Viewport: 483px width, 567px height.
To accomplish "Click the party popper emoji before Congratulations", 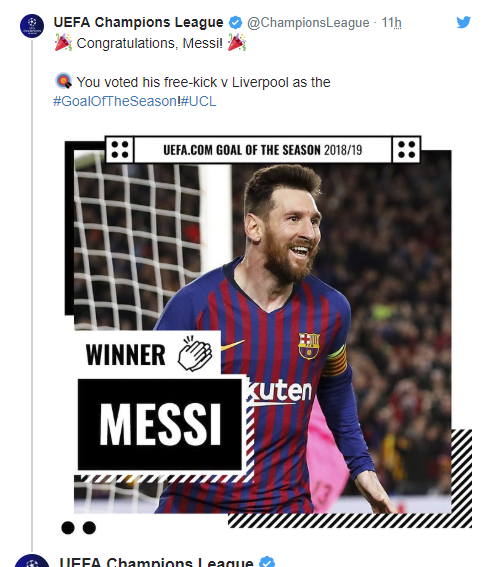I will (63, 42).
